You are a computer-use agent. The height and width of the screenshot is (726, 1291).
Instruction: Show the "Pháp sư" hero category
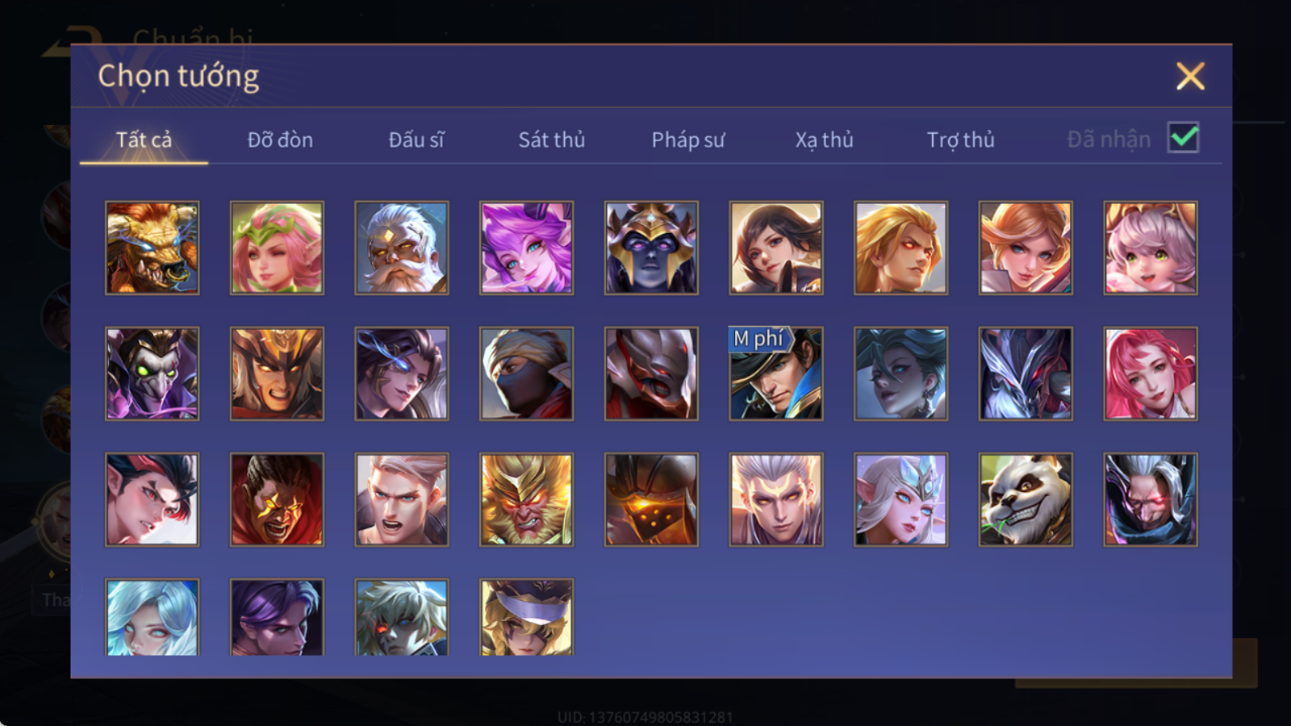[688, 140]
